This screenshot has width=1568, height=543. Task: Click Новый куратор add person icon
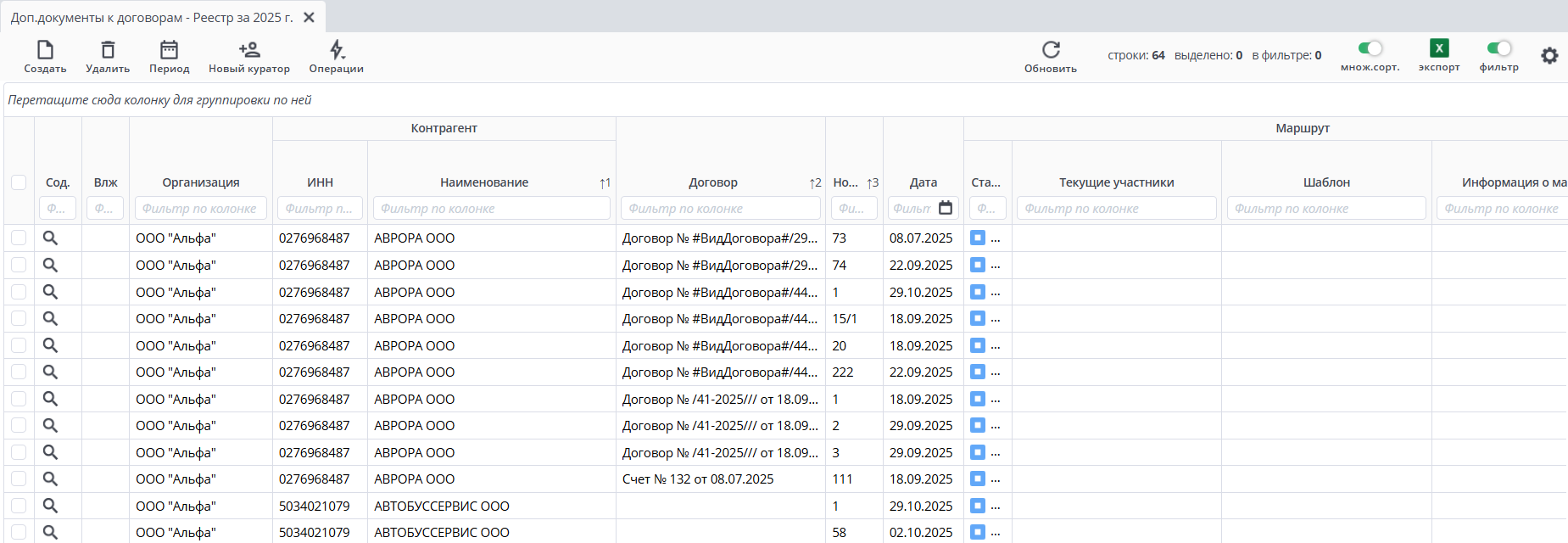(249, 50)
